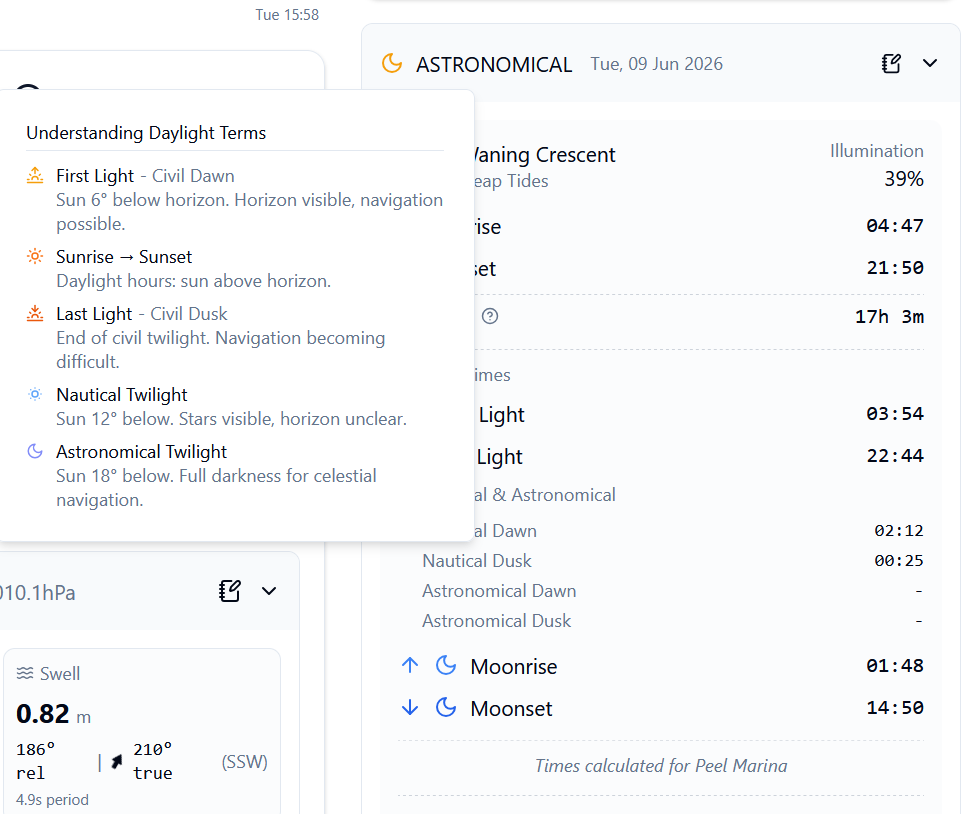Click the Moonset time 14:50
Image resolution: width=967 pixels, height=814 pixels.
click(895, 707)
